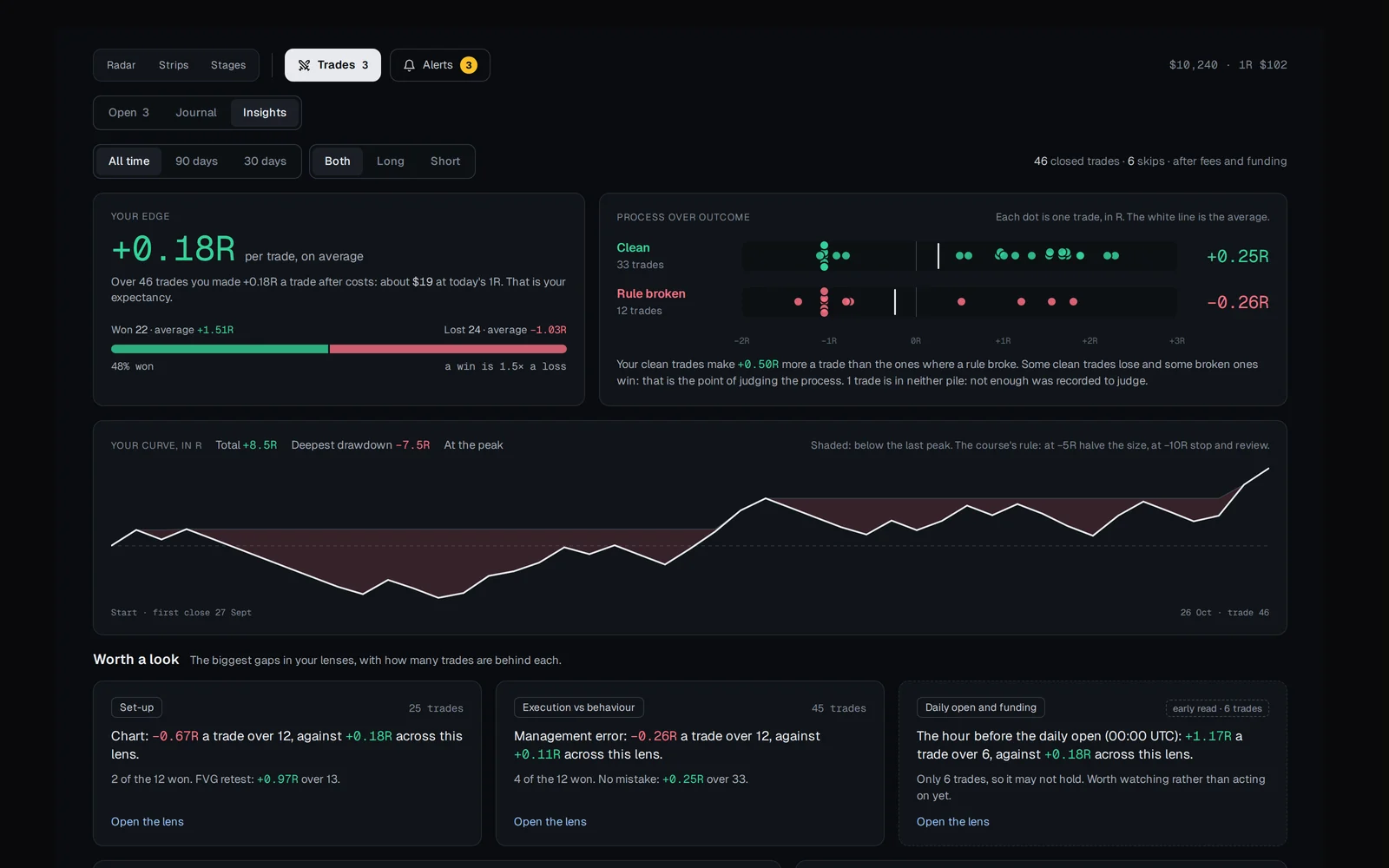Click the Lost 24 average label

[505, 330]
